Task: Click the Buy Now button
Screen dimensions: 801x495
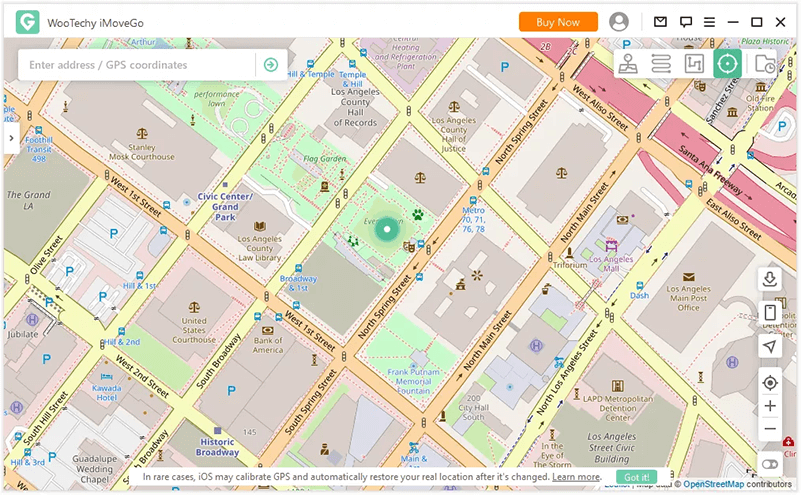Action: click(x=558, y=22)
